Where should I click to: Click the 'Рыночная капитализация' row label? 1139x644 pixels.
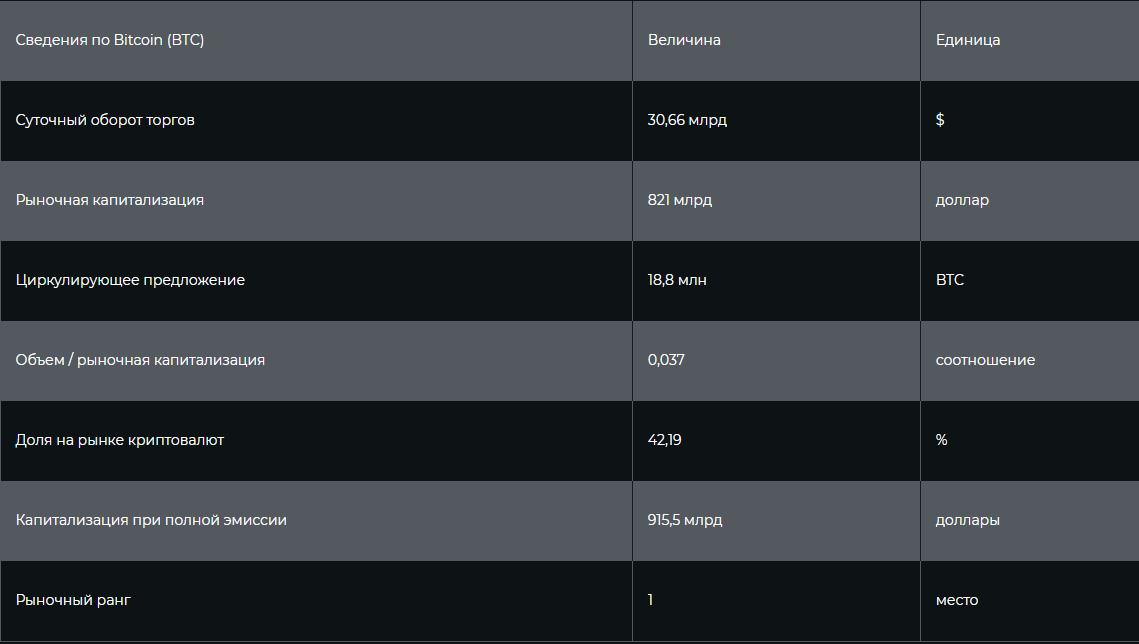click(x=110, y=200)
